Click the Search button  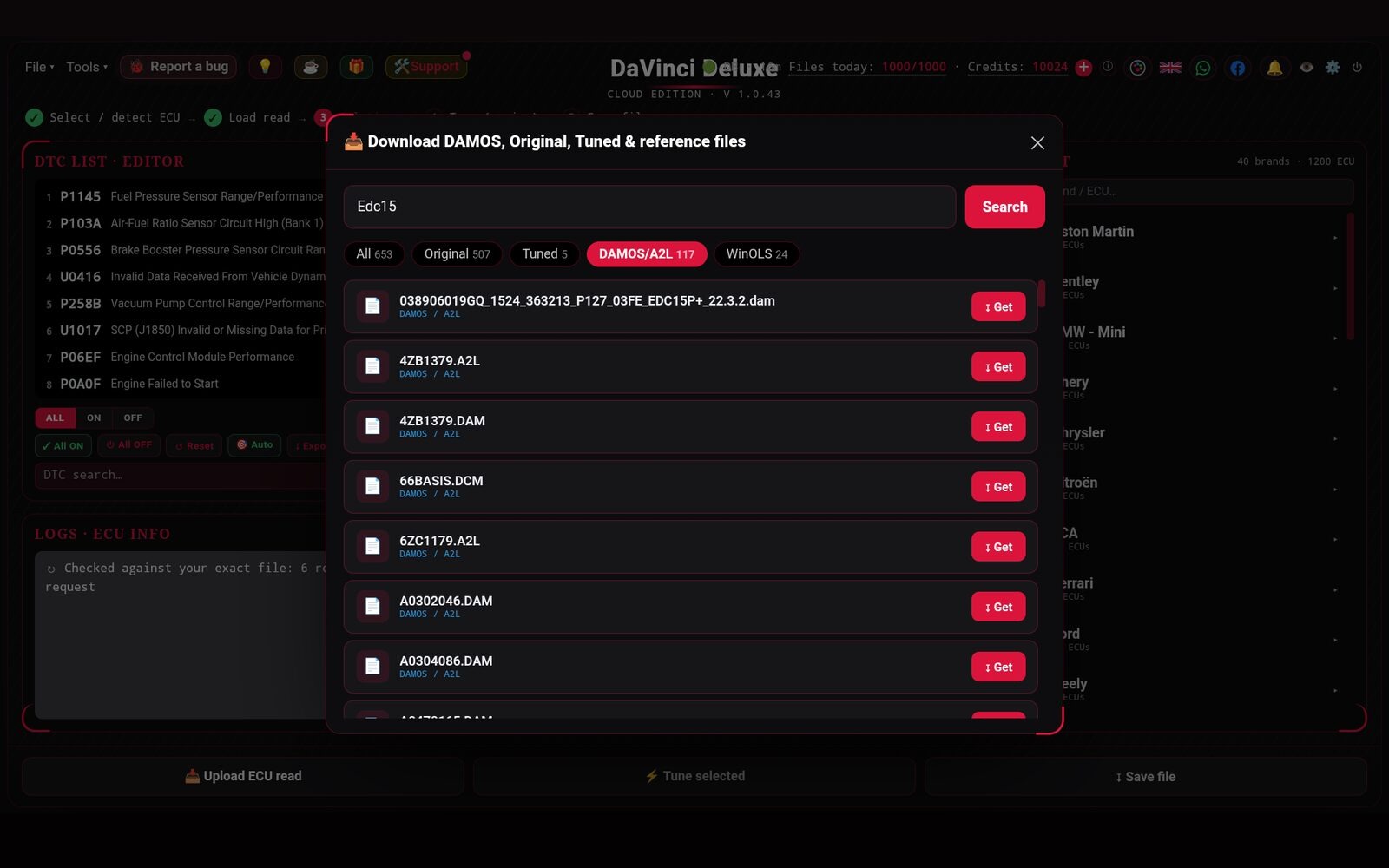tap(1004, 207)
